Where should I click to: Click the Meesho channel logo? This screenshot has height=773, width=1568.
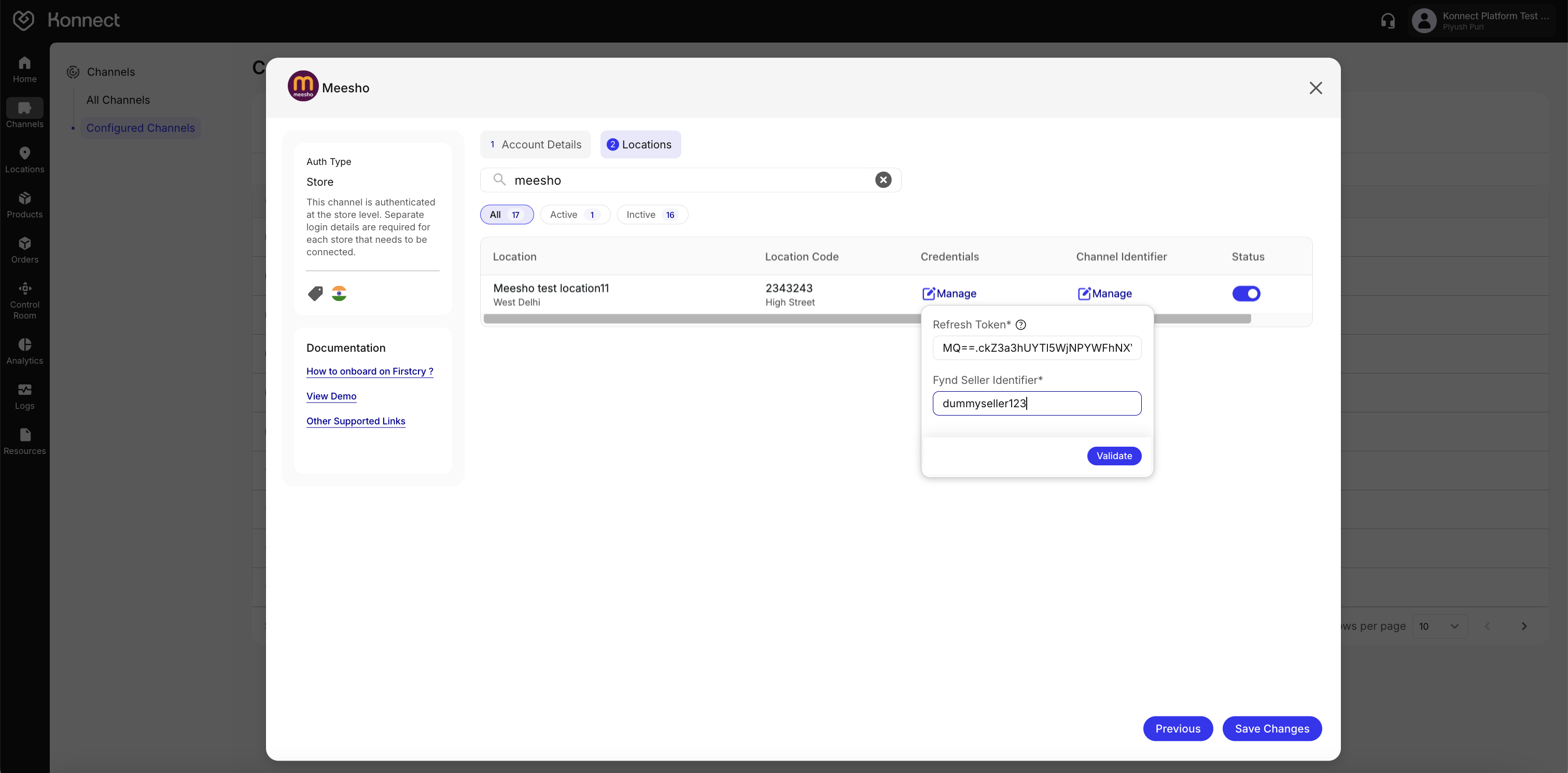(302, 86)
